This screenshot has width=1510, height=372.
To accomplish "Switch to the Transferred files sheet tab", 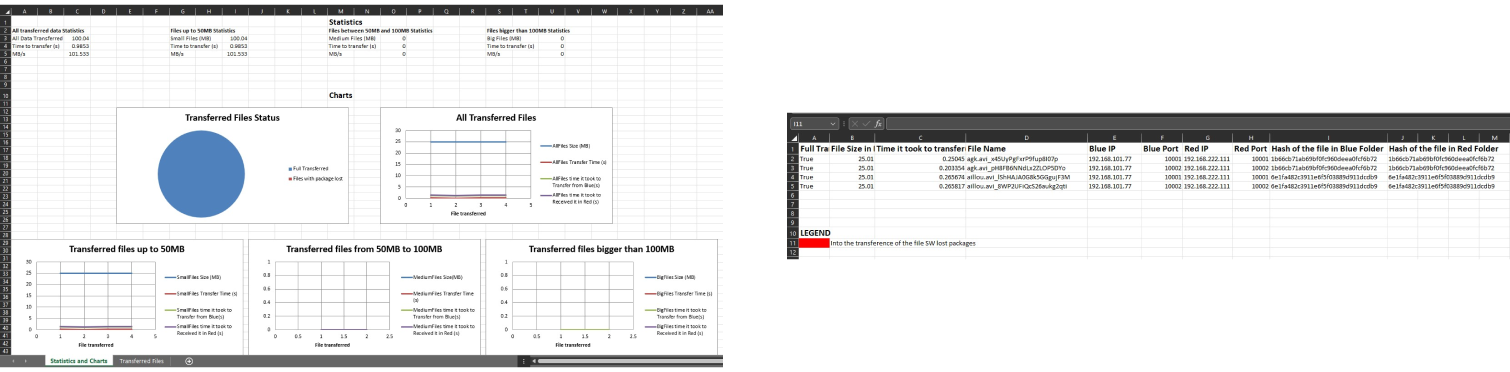I will click(142, 361).
